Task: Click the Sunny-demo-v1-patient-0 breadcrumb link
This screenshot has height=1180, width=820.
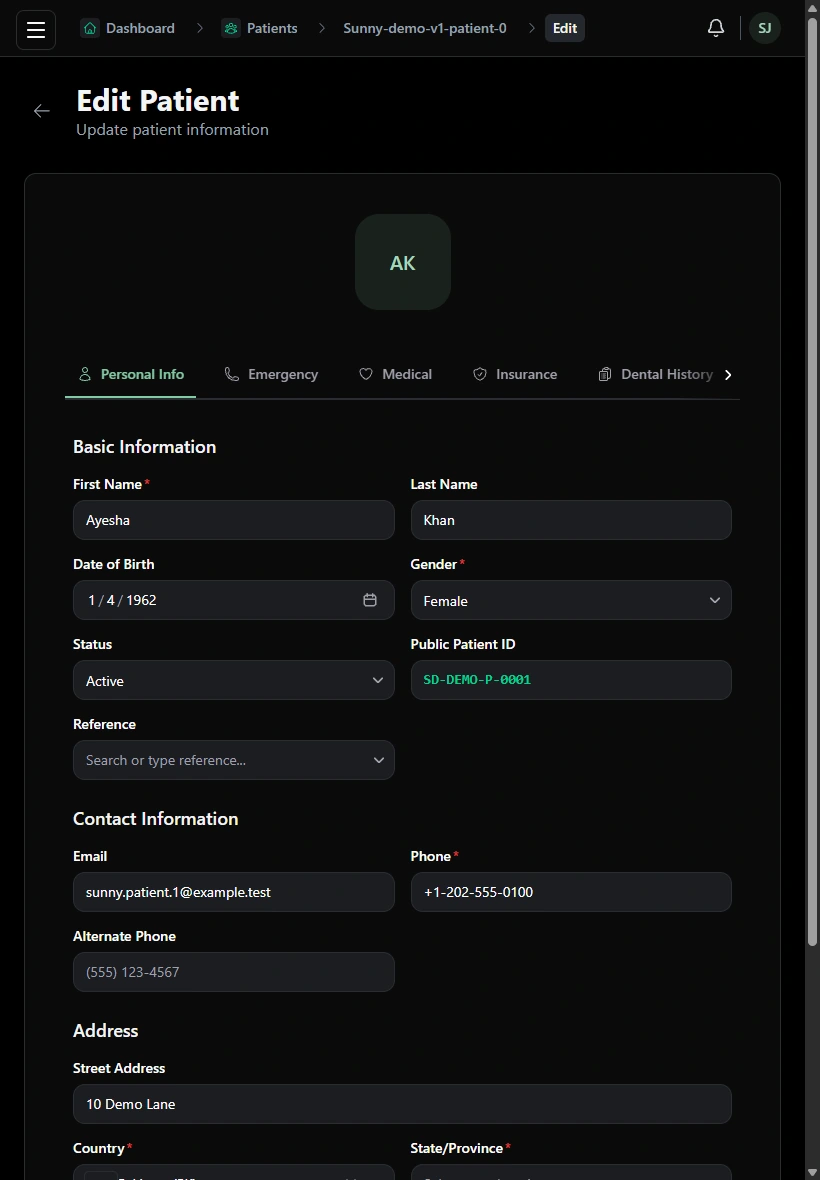Action: (425, 29)
